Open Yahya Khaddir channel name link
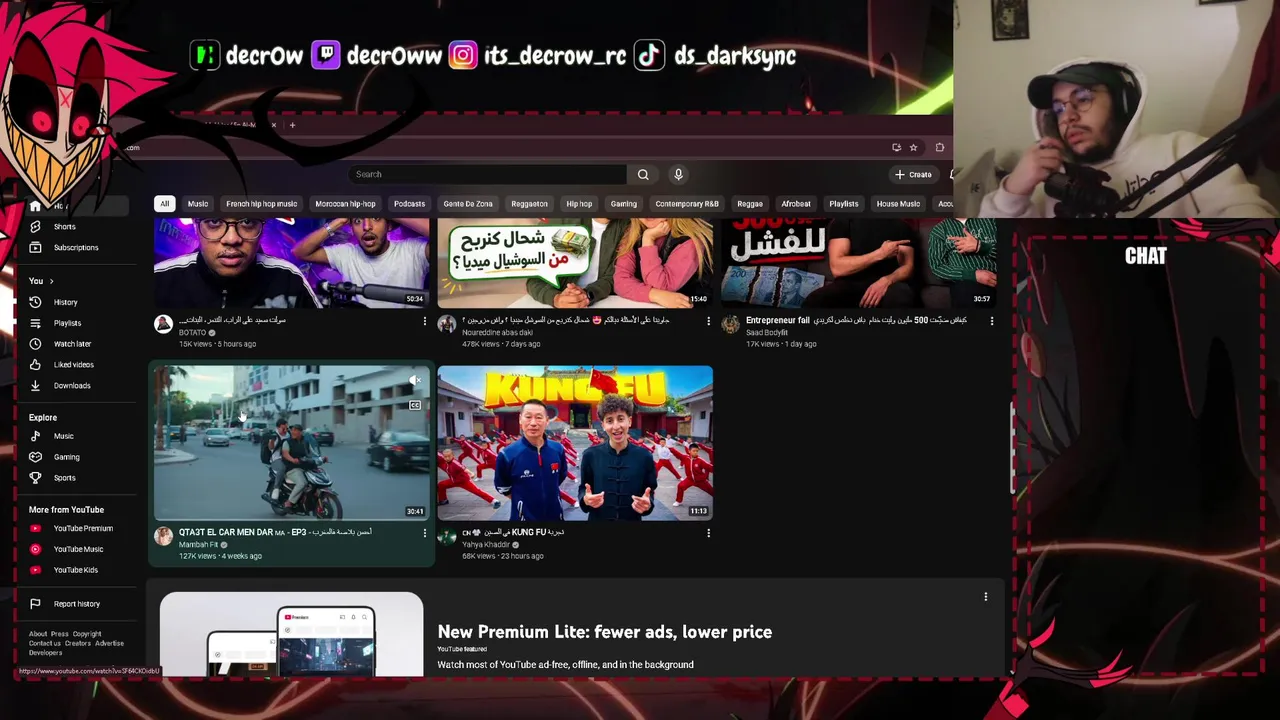 [x=485, y=544]
